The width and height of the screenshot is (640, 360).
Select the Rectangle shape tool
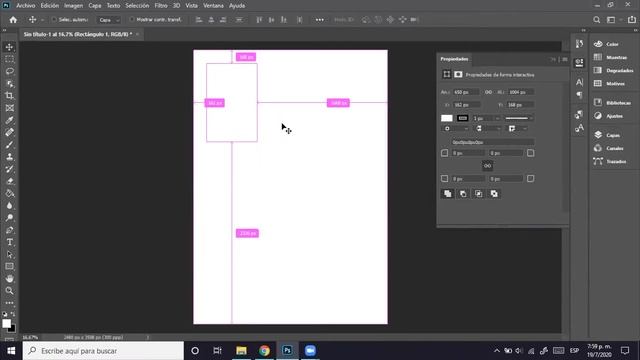point(9,267)
